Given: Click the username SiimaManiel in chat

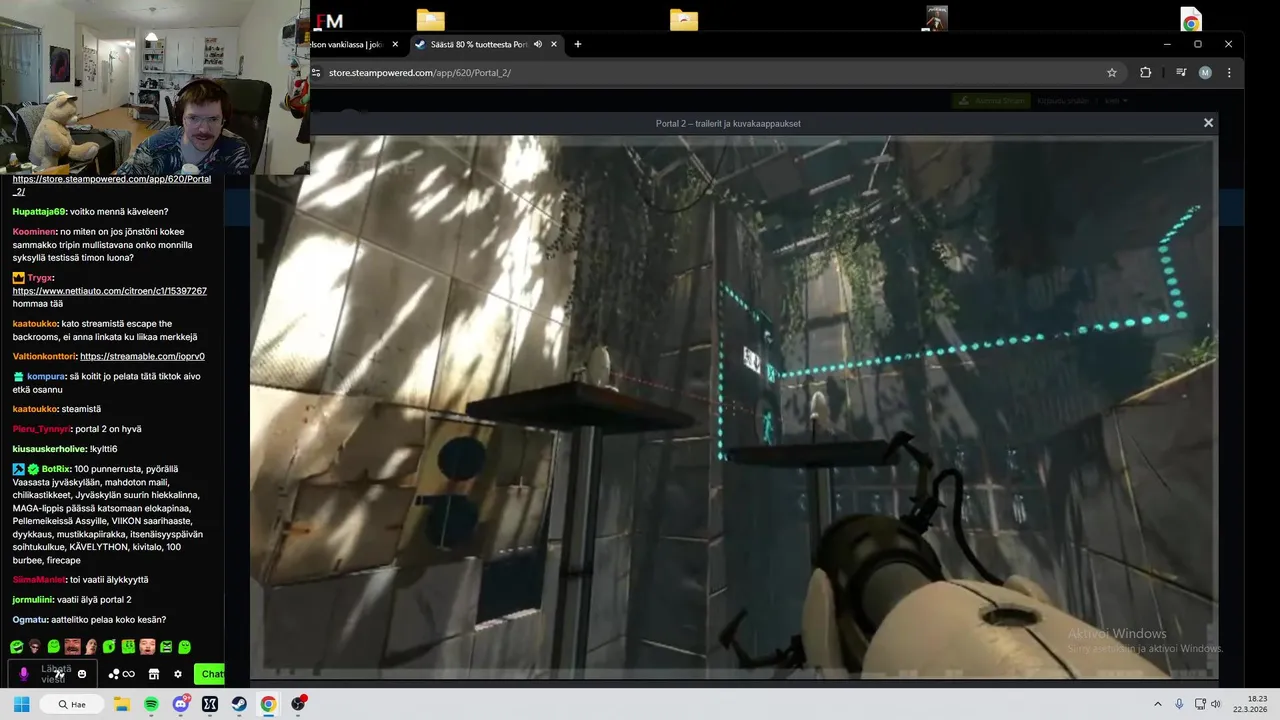Looking at the screenshot, I should [38, 580].
